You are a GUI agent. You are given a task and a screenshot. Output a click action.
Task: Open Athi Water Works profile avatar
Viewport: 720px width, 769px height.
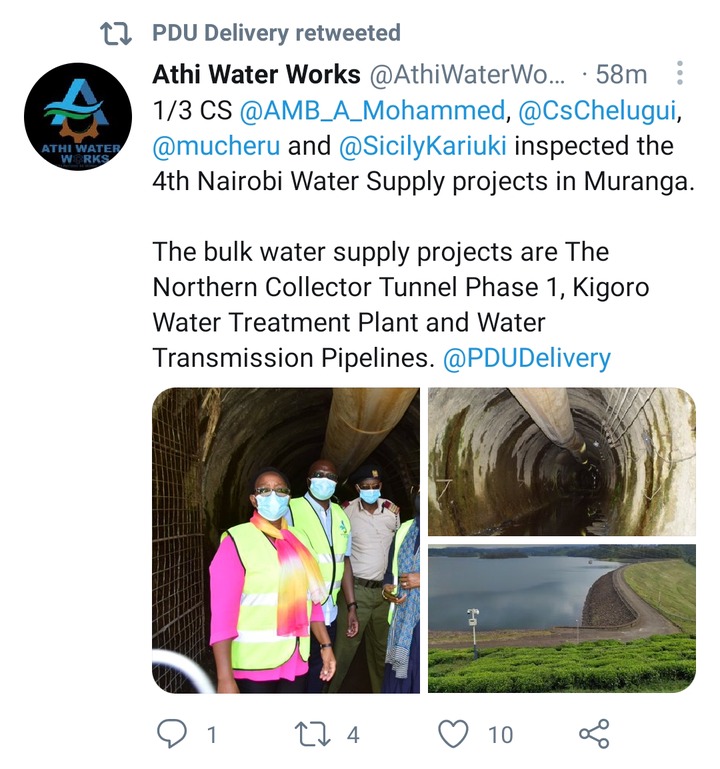point(78,117)
